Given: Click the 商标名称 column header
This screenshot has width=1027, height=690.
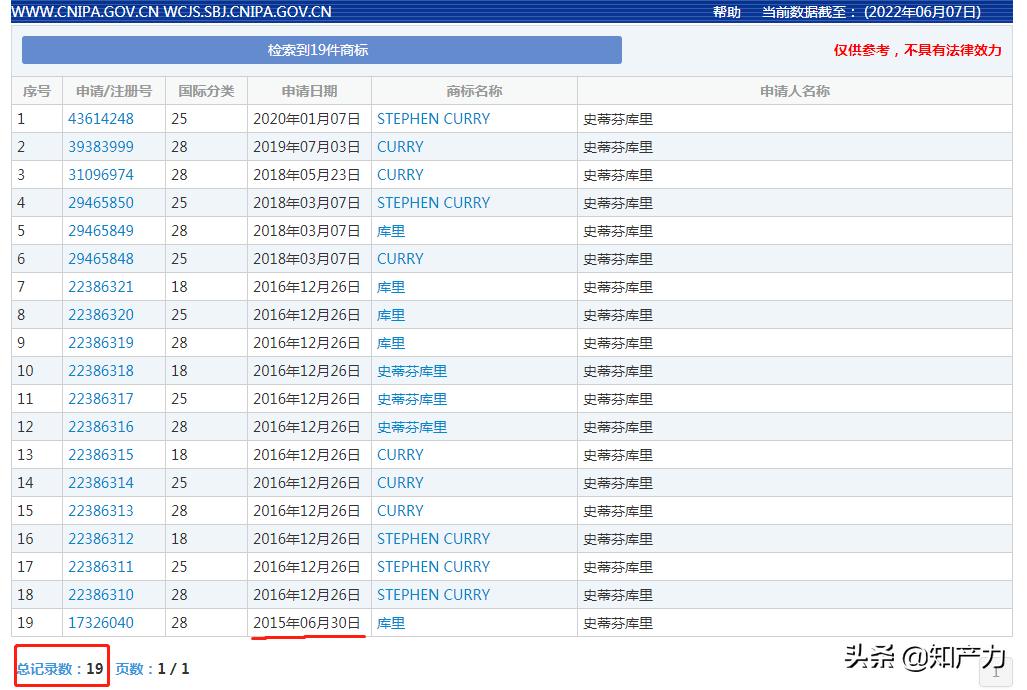Looking at the screenshot, I should (x=474, y=91).
